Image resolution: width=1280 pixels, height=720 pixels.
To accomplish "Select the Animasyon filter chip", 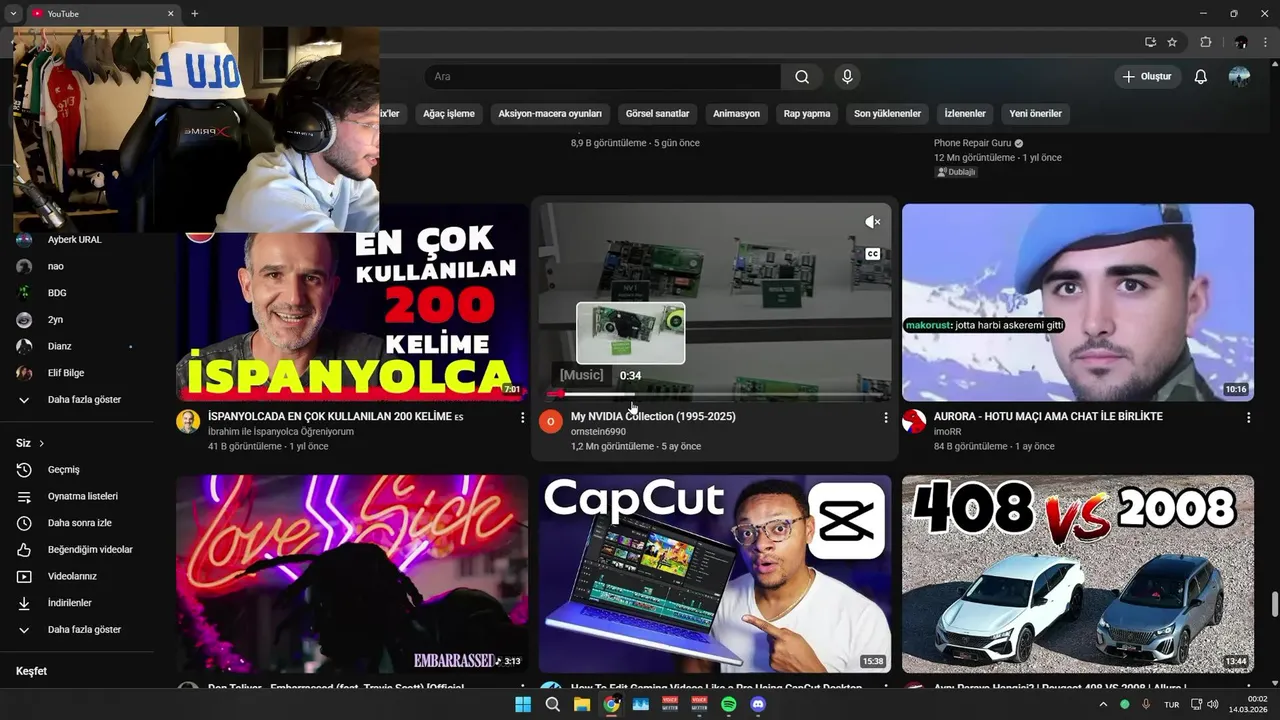I will click(x=737, y=114).
